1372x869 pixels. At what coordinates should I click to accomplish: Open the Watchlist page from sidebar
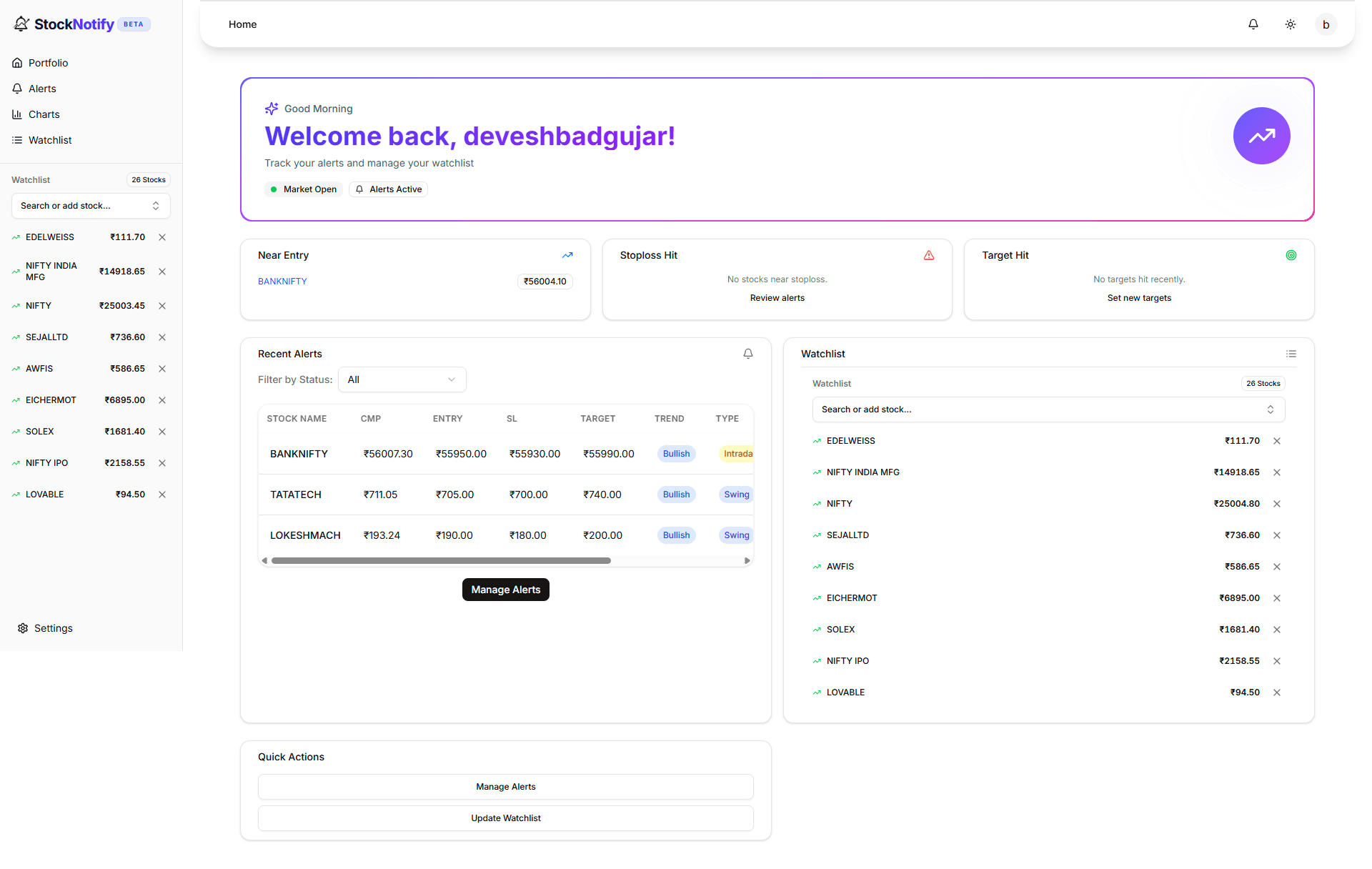coord(49,140)
